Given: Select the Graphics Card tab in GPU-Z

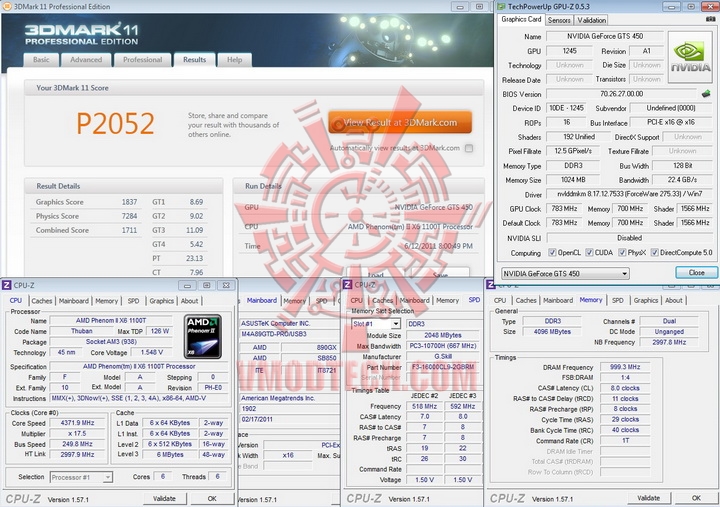Looking at the screenshot, I should click(521, 19).
